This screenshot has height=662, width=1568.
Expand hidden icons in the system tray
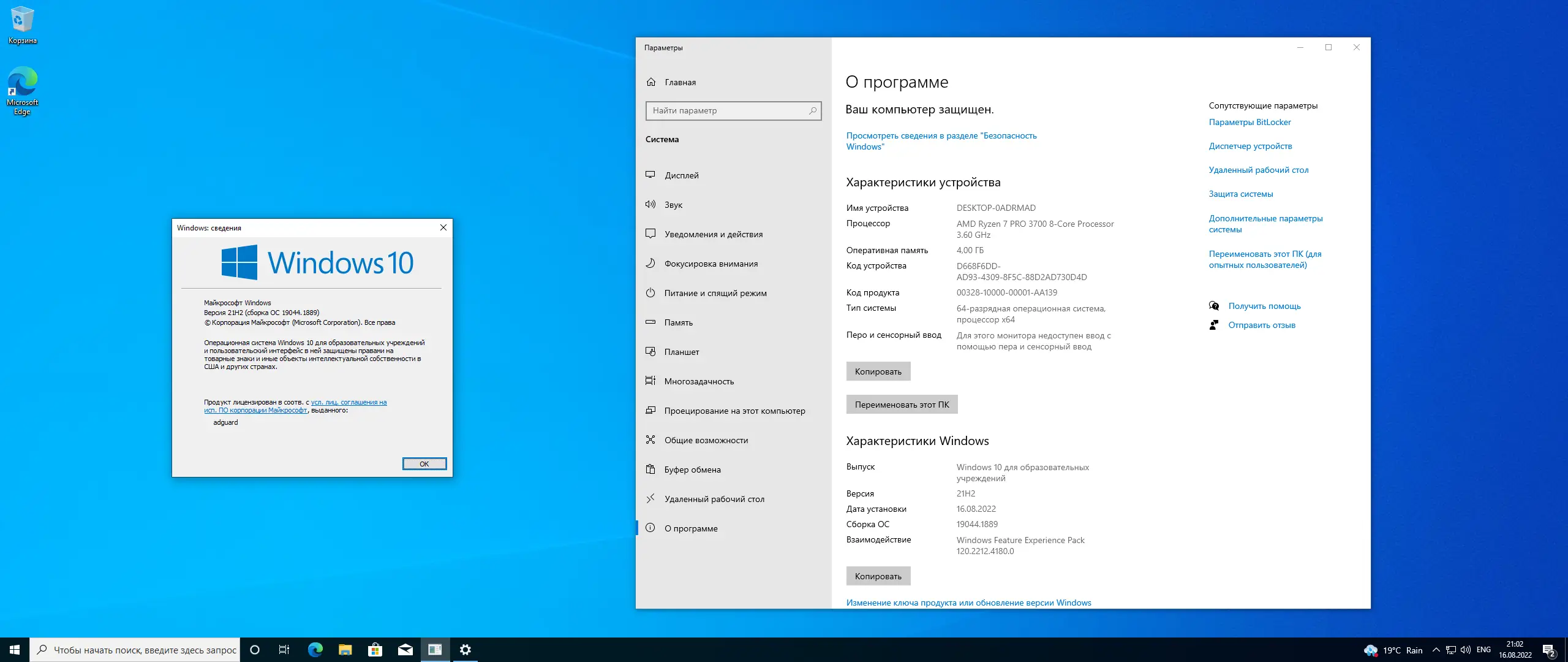1435,650
